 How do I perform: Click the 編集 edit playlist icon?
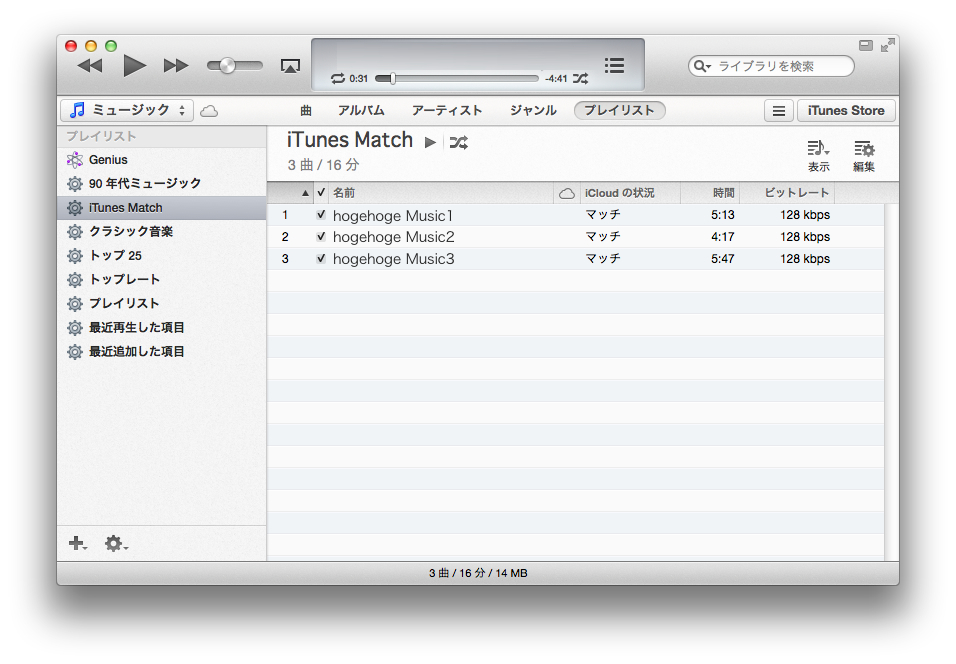[864, 156]
